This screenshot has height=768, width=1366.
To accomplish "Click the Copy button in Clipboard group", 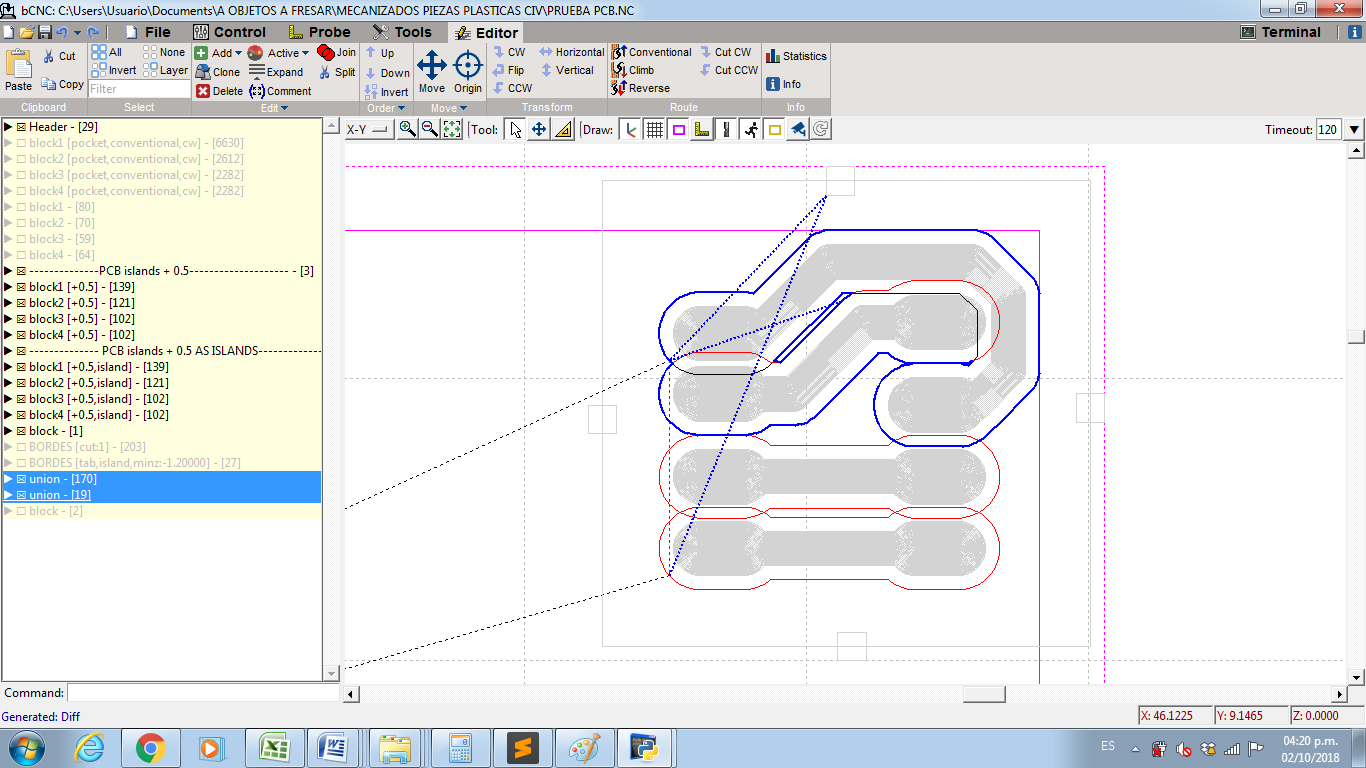I will point(62,84).
